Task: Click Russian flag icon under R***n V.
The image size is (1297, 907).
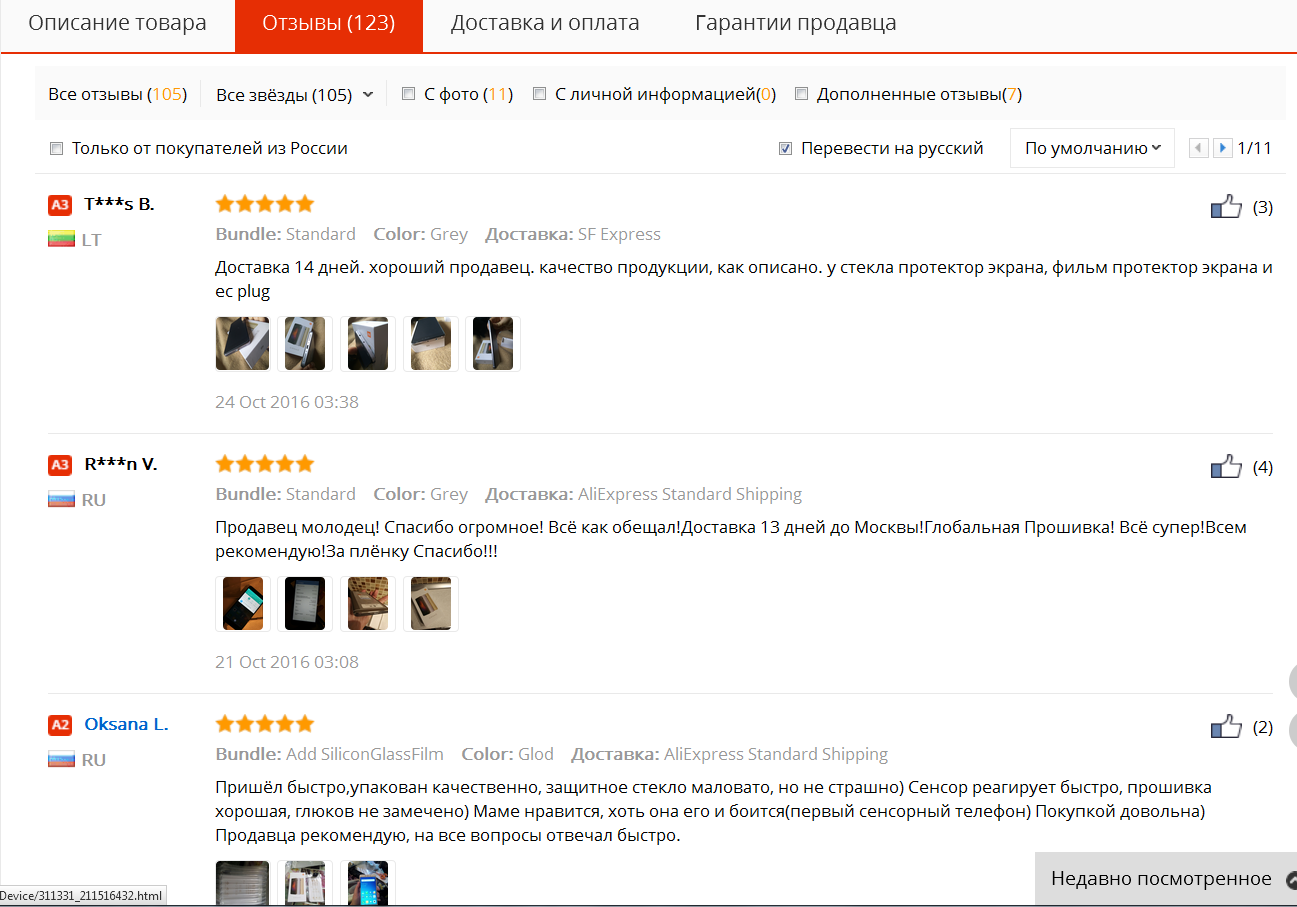Action: (x=62, y=499)
